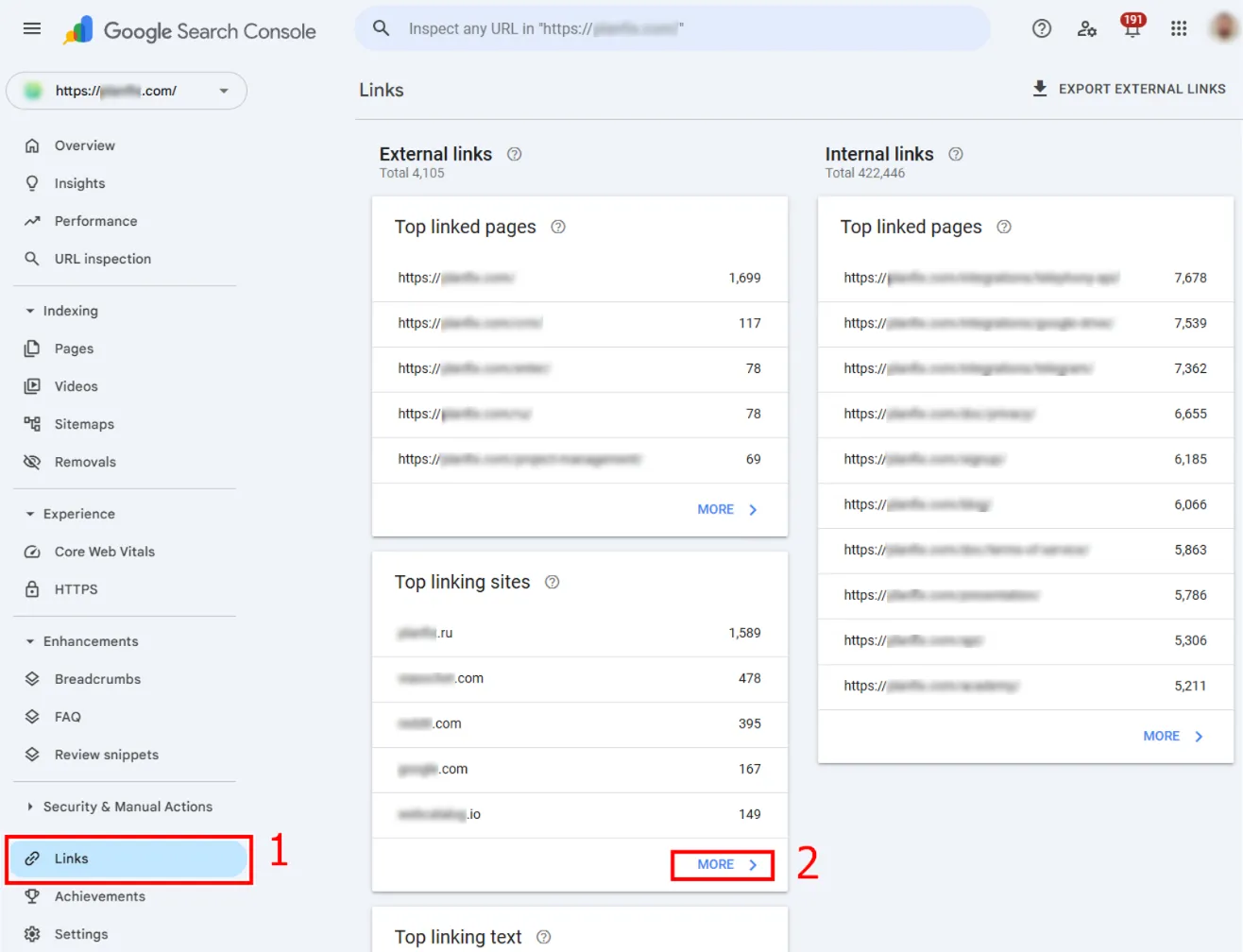Click help icon next to Internal links

pyautogui.click(x=956, y=154)
